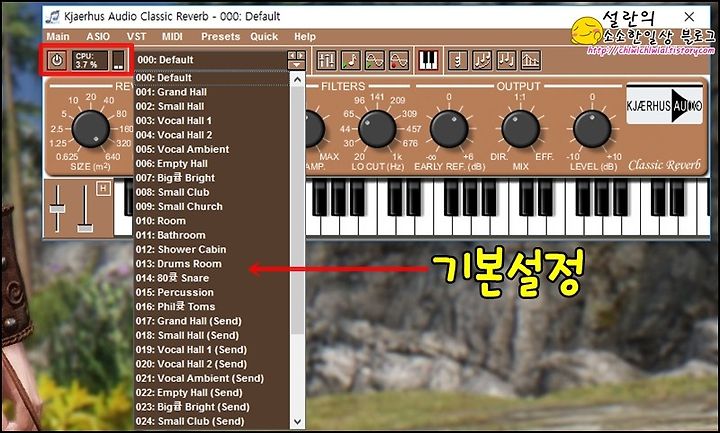Open the Help menu
Viewport: 720px width, 433px height.
tap(305, 36)
